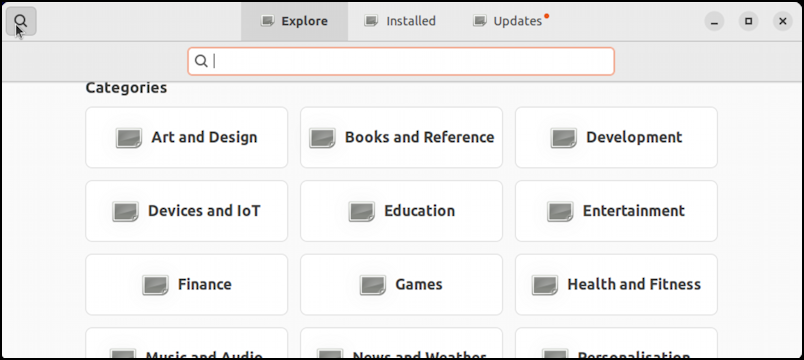The image size is (804, 360).
Task: Click the Explore tab icon
Action: tap(267, 21)
